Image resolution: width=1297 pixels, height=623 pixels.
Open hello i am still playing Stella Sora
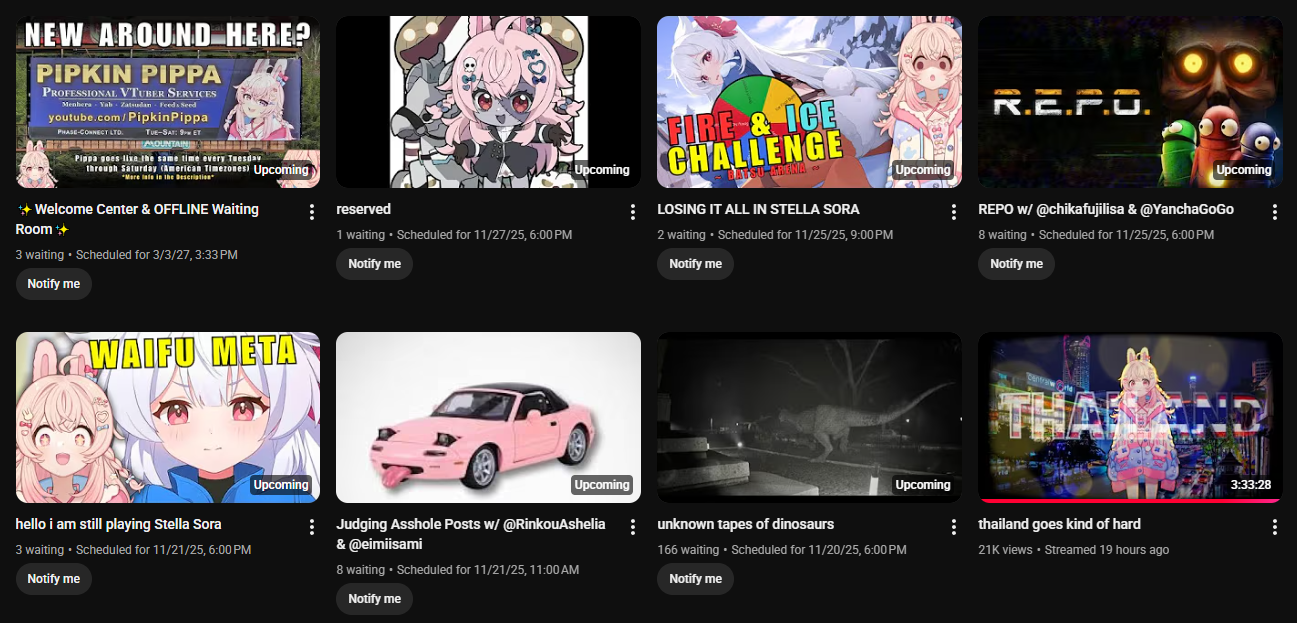pos(119,524)
